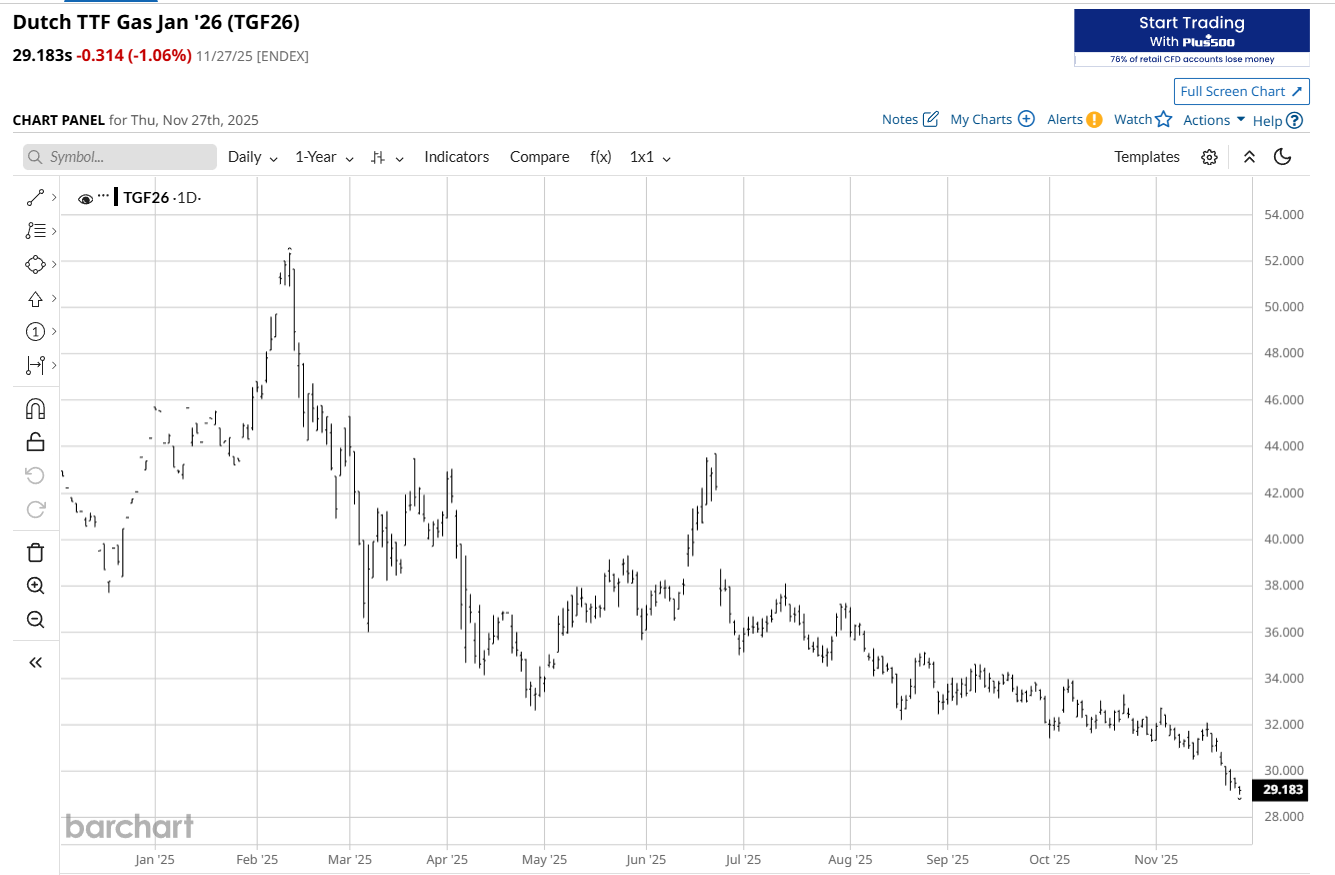
Task: Open the Compare menu item
Action: click(x=539, y=157)
